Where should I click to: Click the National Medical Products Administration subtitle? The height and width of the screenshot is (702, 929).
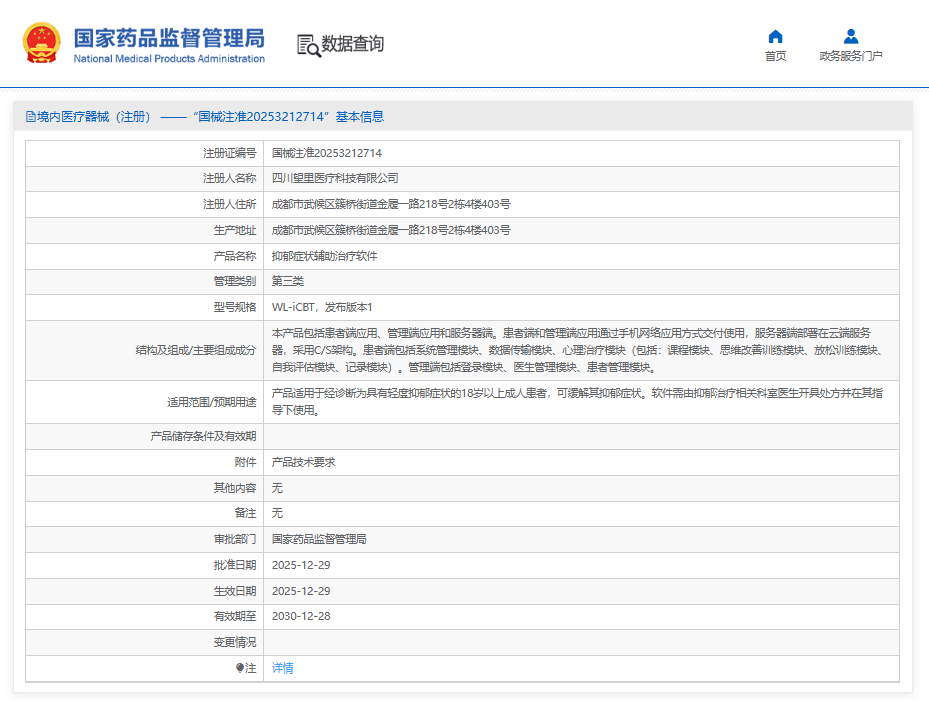(x=169, y=59)
